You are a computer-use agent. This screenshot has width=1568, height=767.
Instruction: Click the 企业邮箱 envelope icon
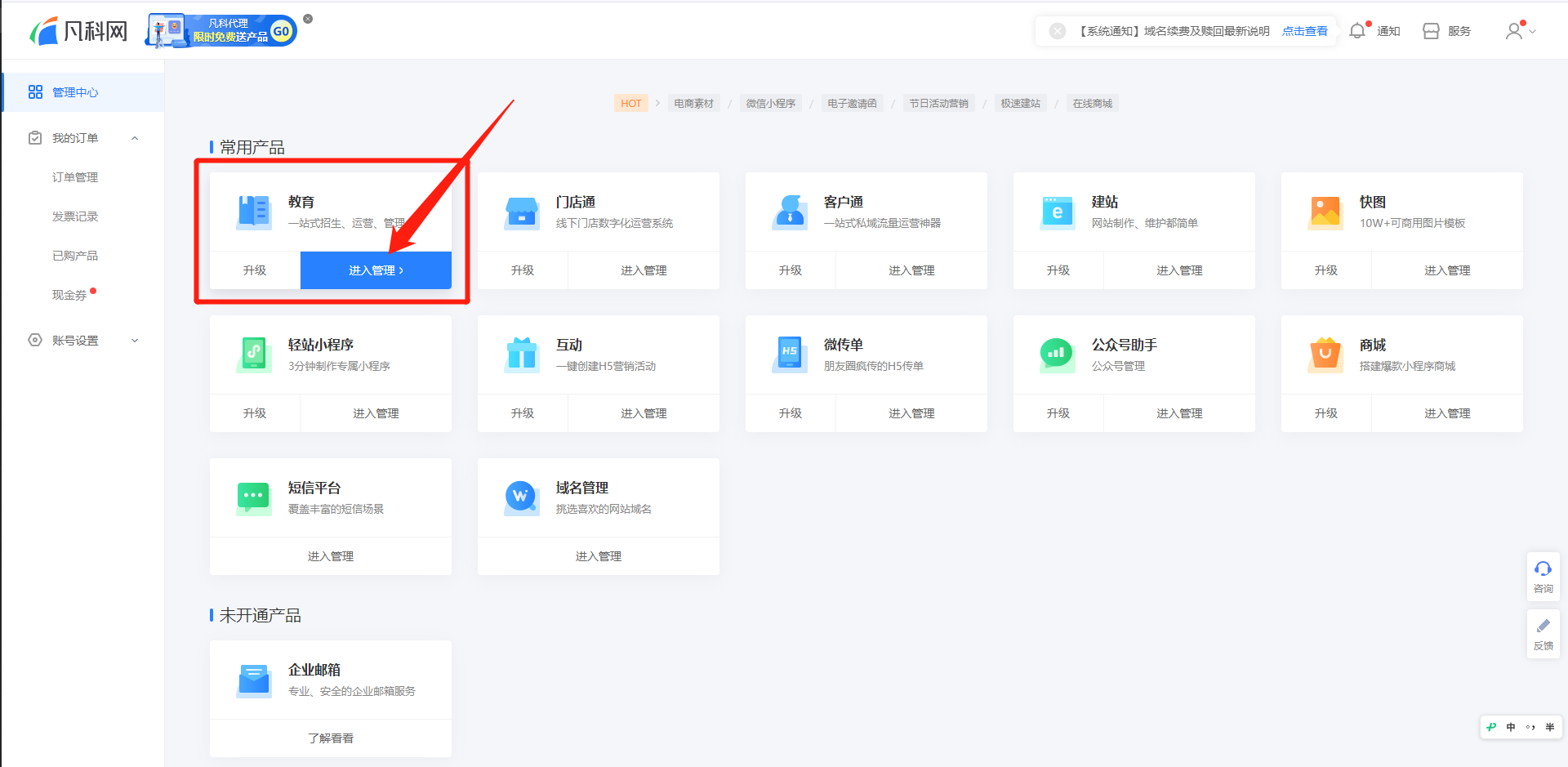tap(254, 680)
